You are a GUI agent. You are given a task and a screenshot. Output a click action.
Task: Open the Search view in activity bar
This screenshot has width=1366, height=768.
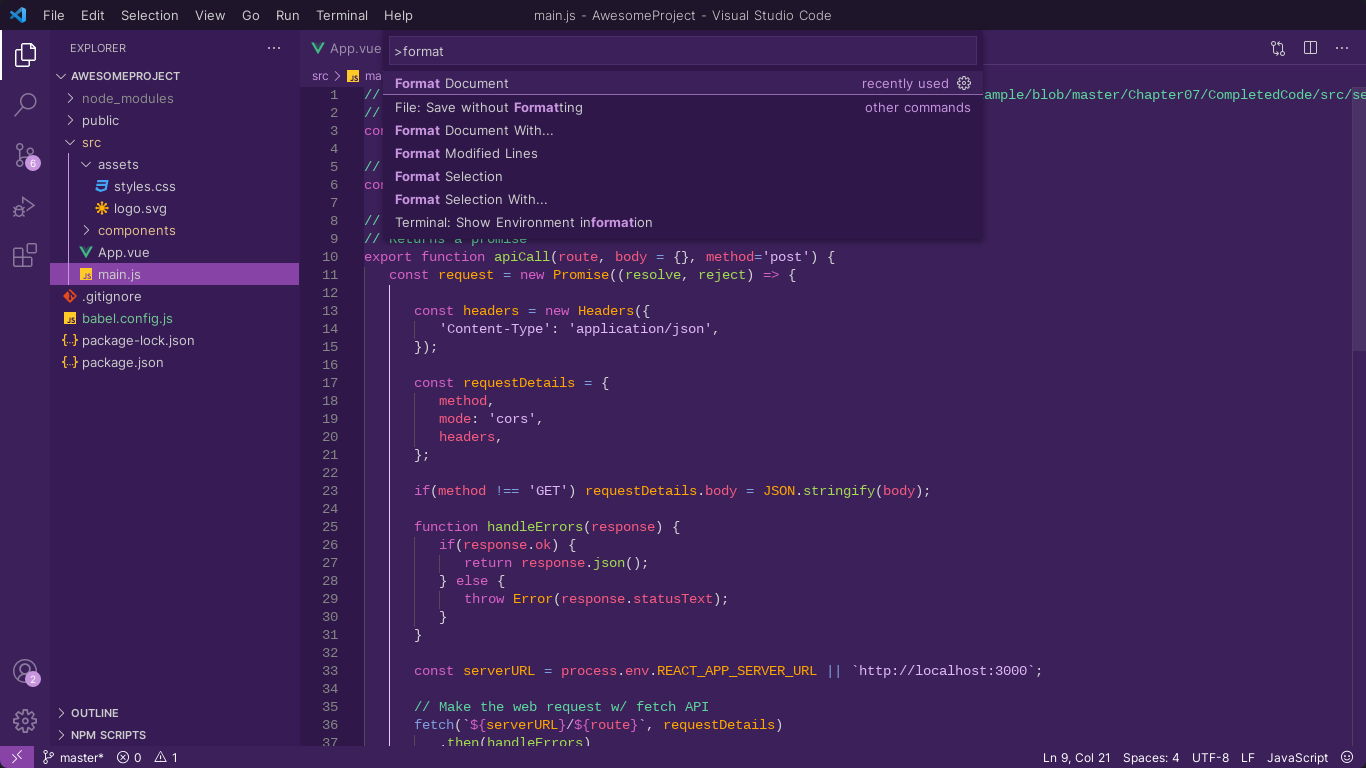25,104
